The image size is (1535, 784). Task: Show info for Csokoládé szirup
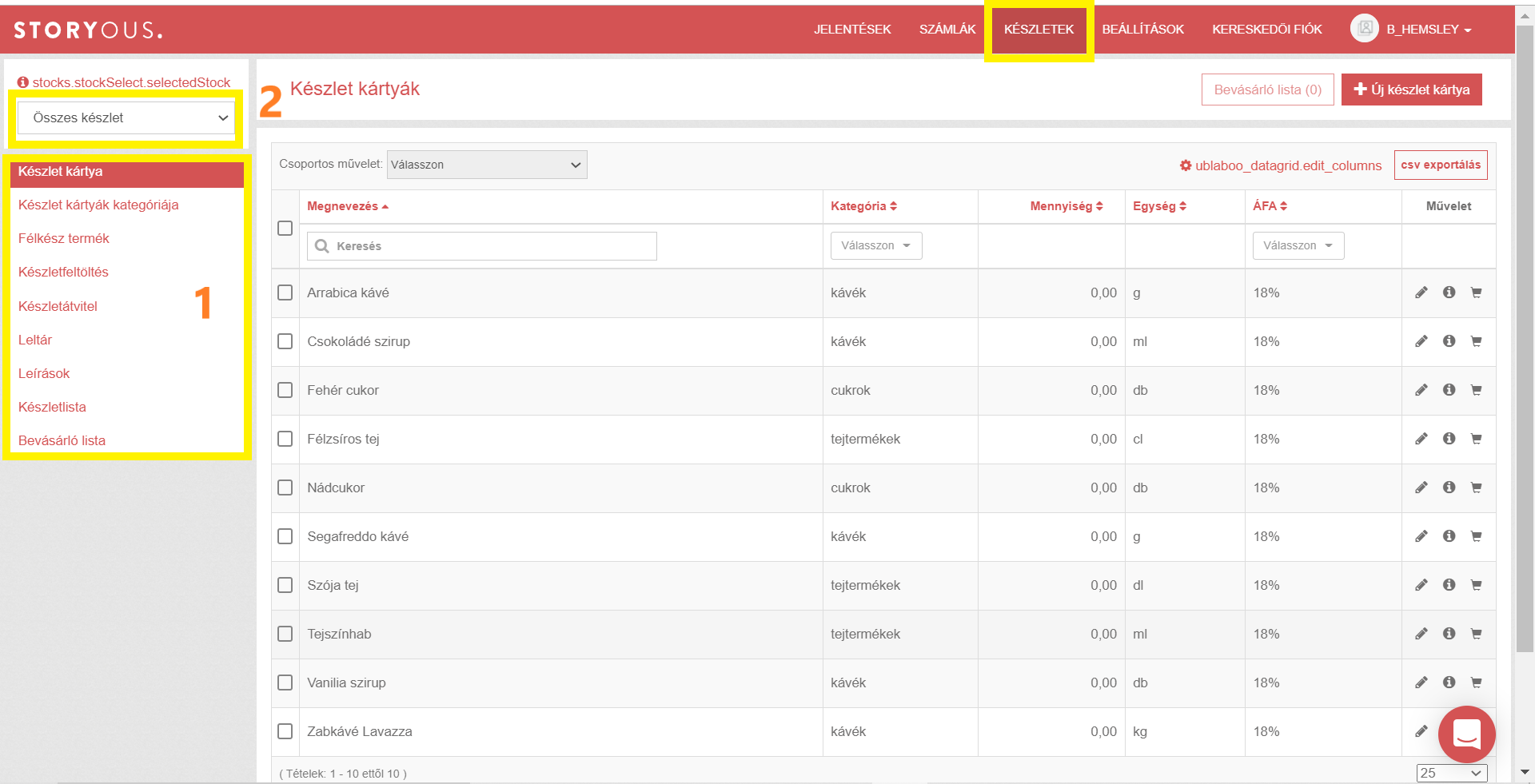[1449, 341]
